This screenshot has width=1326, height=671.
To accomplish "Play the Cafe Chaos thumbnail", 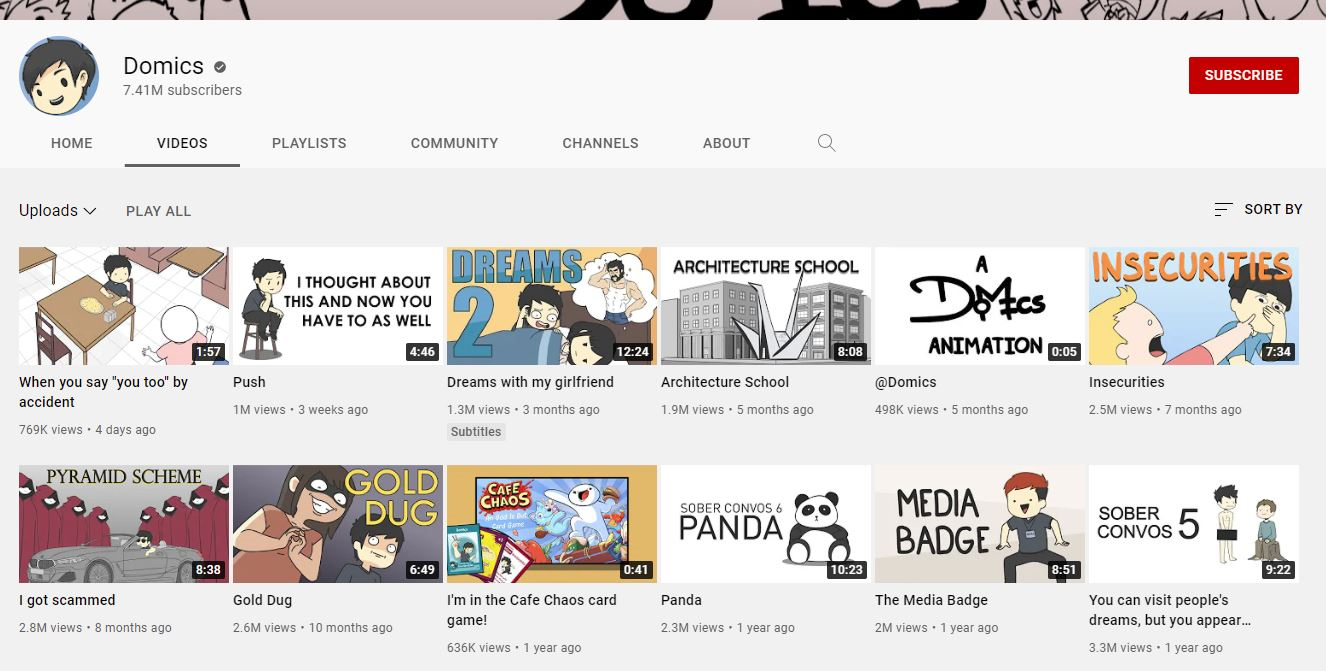I will [552, 524].
